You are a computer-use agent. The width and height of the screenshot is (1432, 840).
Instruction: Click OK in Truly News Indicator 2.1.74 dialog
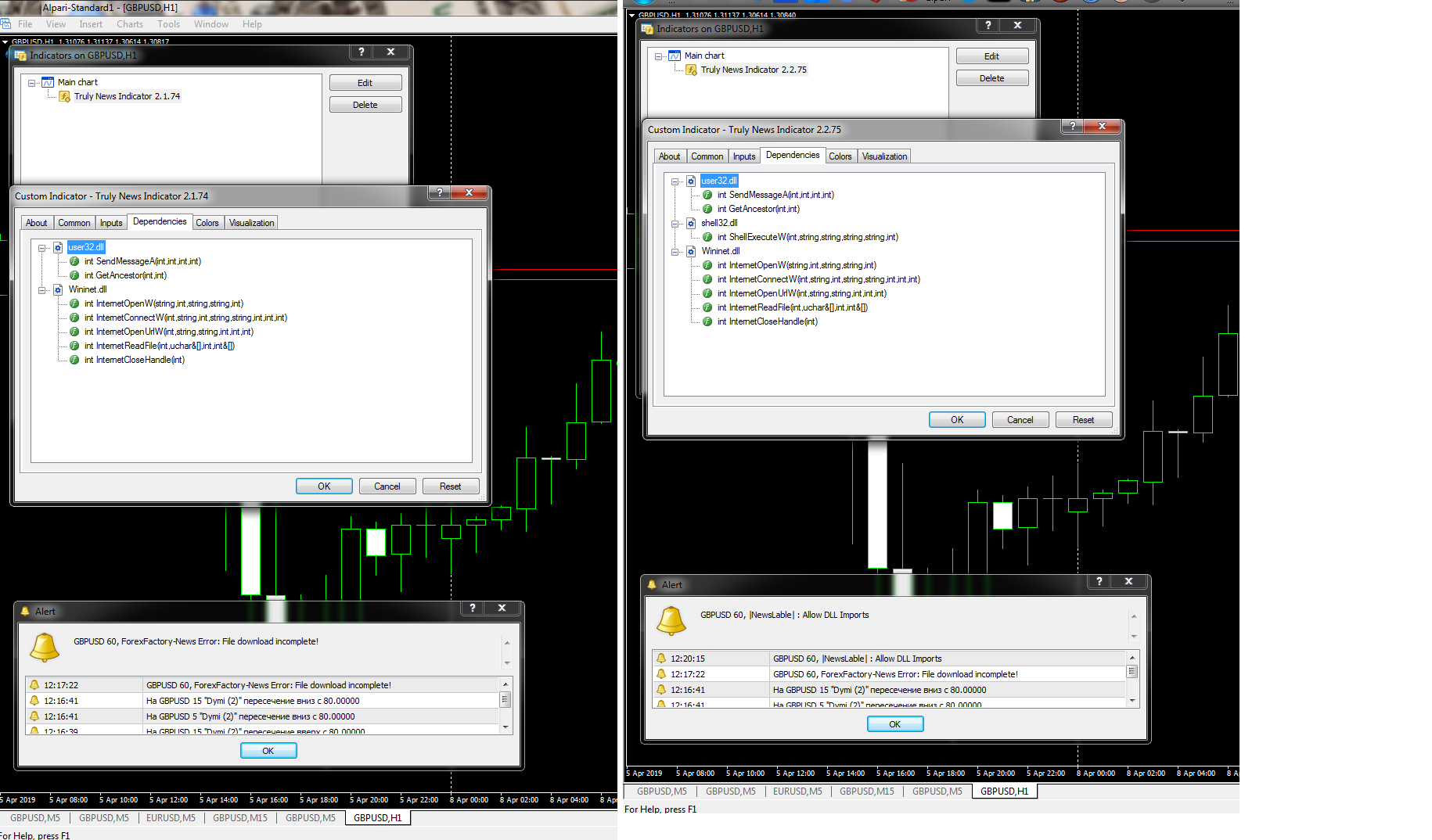[x=324, y=486]
